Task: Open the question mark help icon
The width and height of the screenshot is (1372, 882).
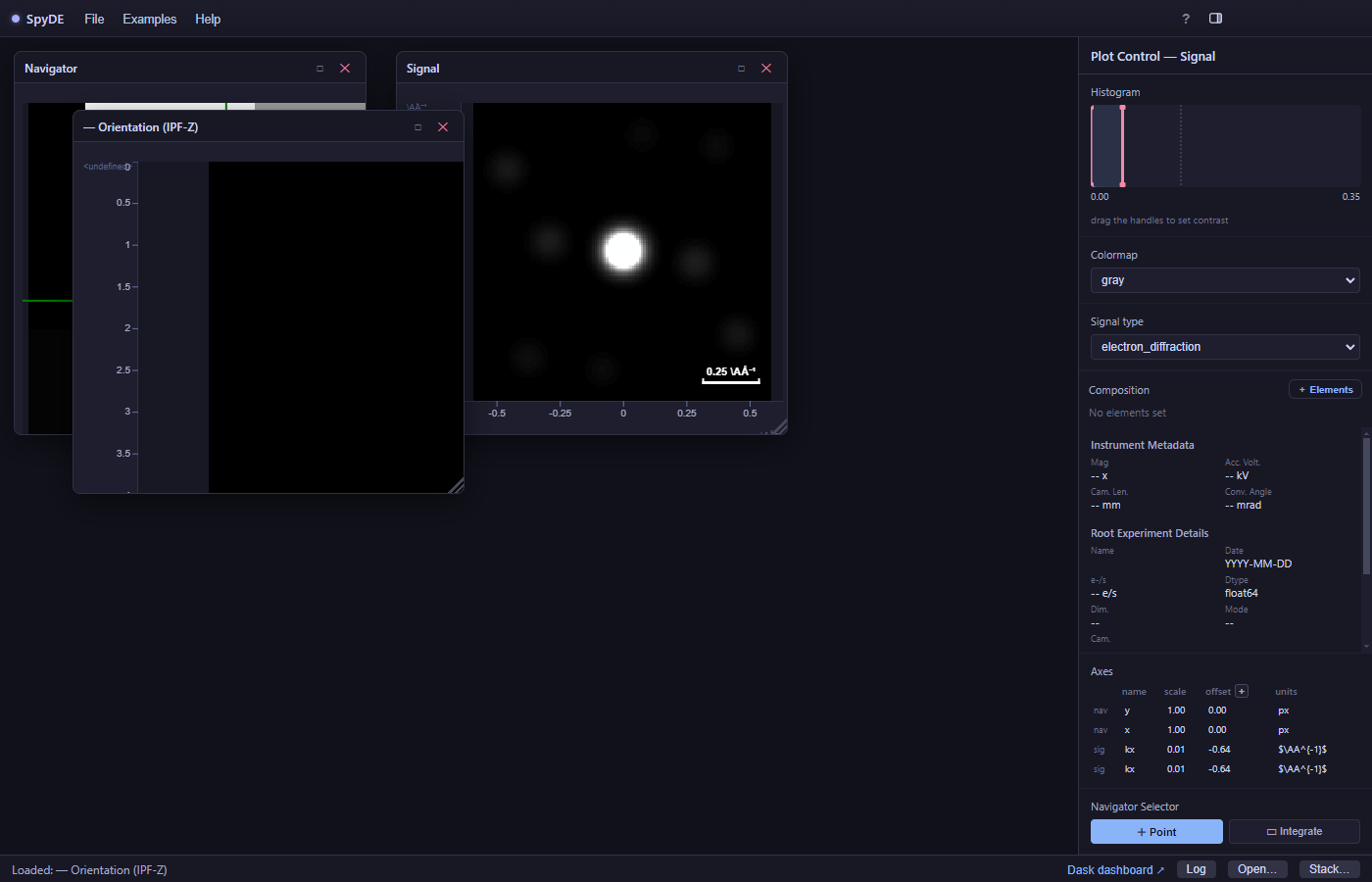Action: pos(1186,19)
